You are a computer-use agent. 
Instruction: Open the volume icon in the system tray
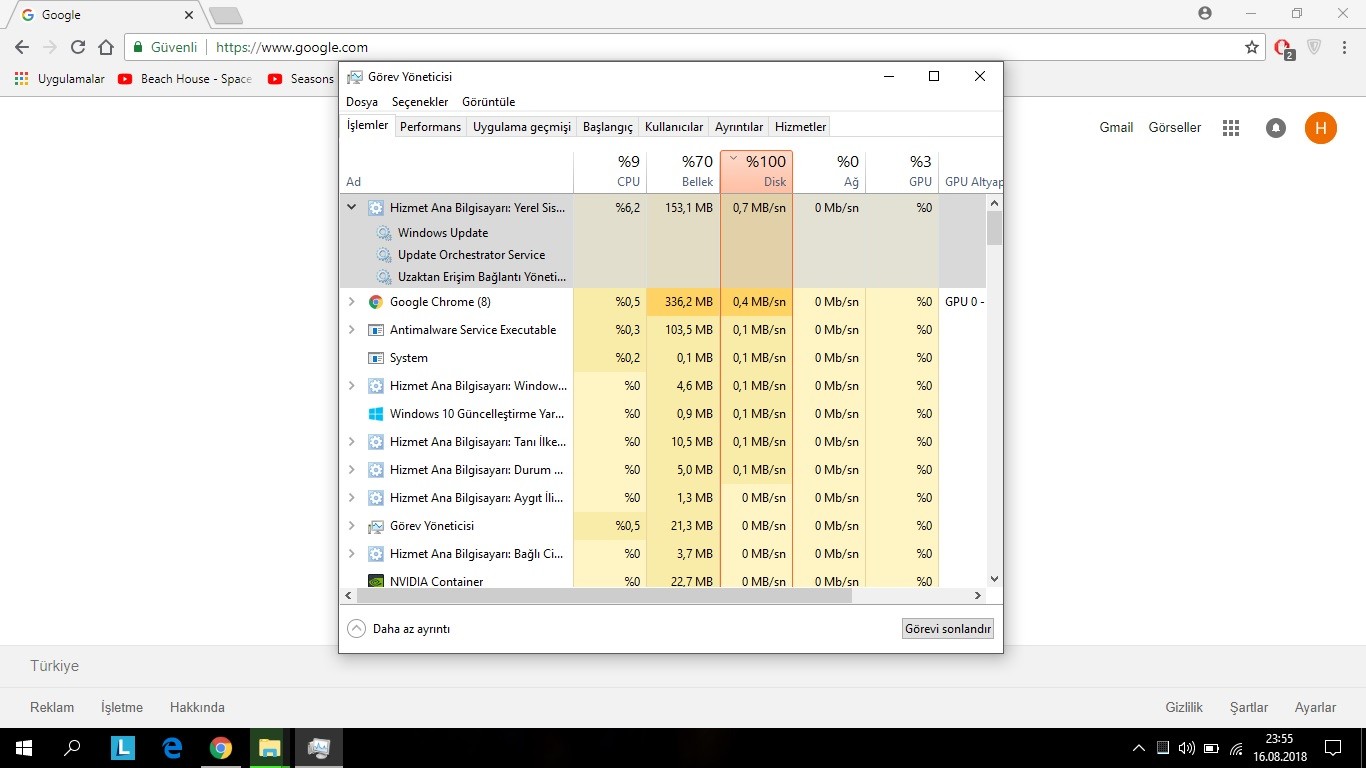(x=1187, y=748)
